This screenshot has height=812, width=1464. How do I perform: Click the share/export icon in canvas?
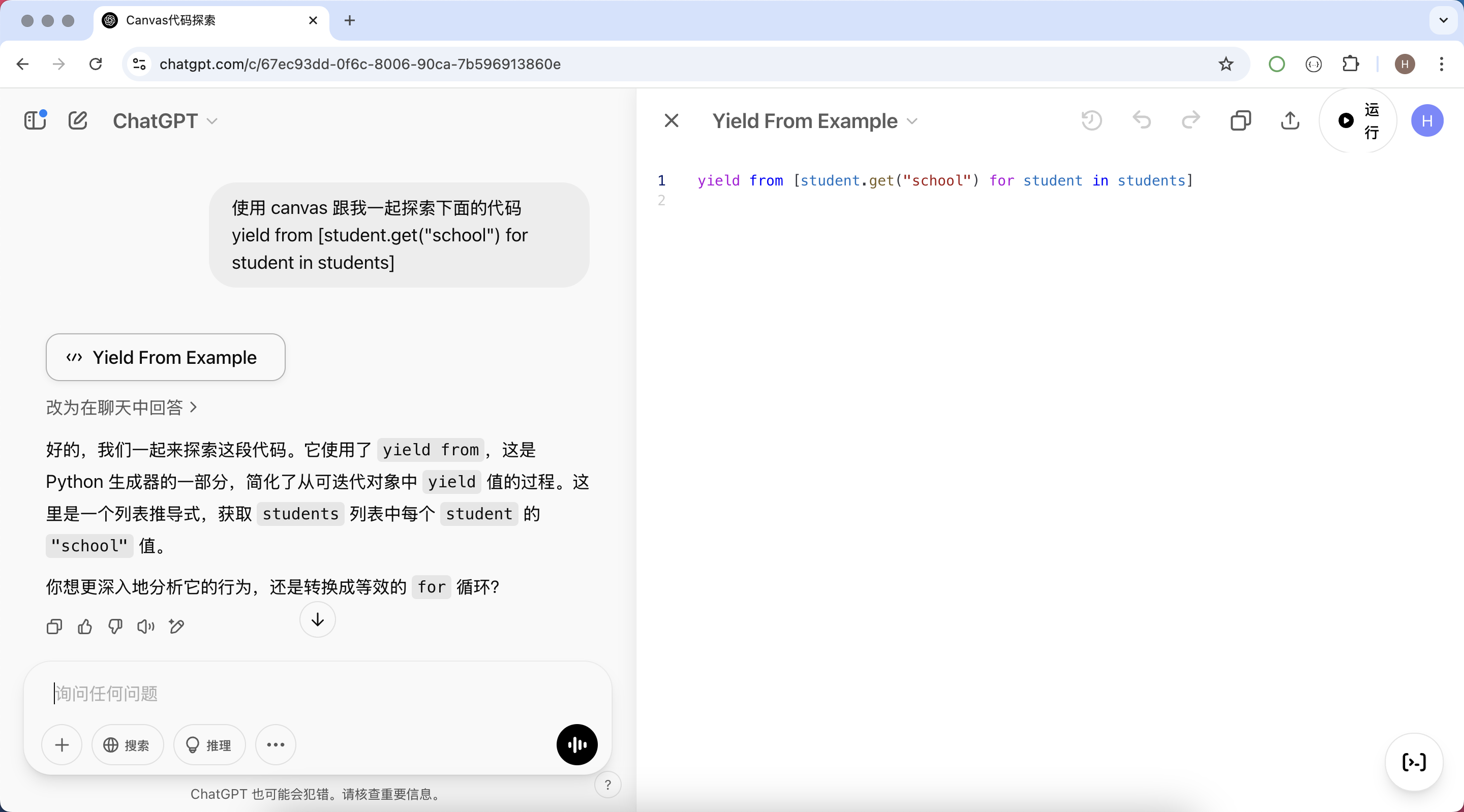pyautogui.click(x=1290, y=120)
